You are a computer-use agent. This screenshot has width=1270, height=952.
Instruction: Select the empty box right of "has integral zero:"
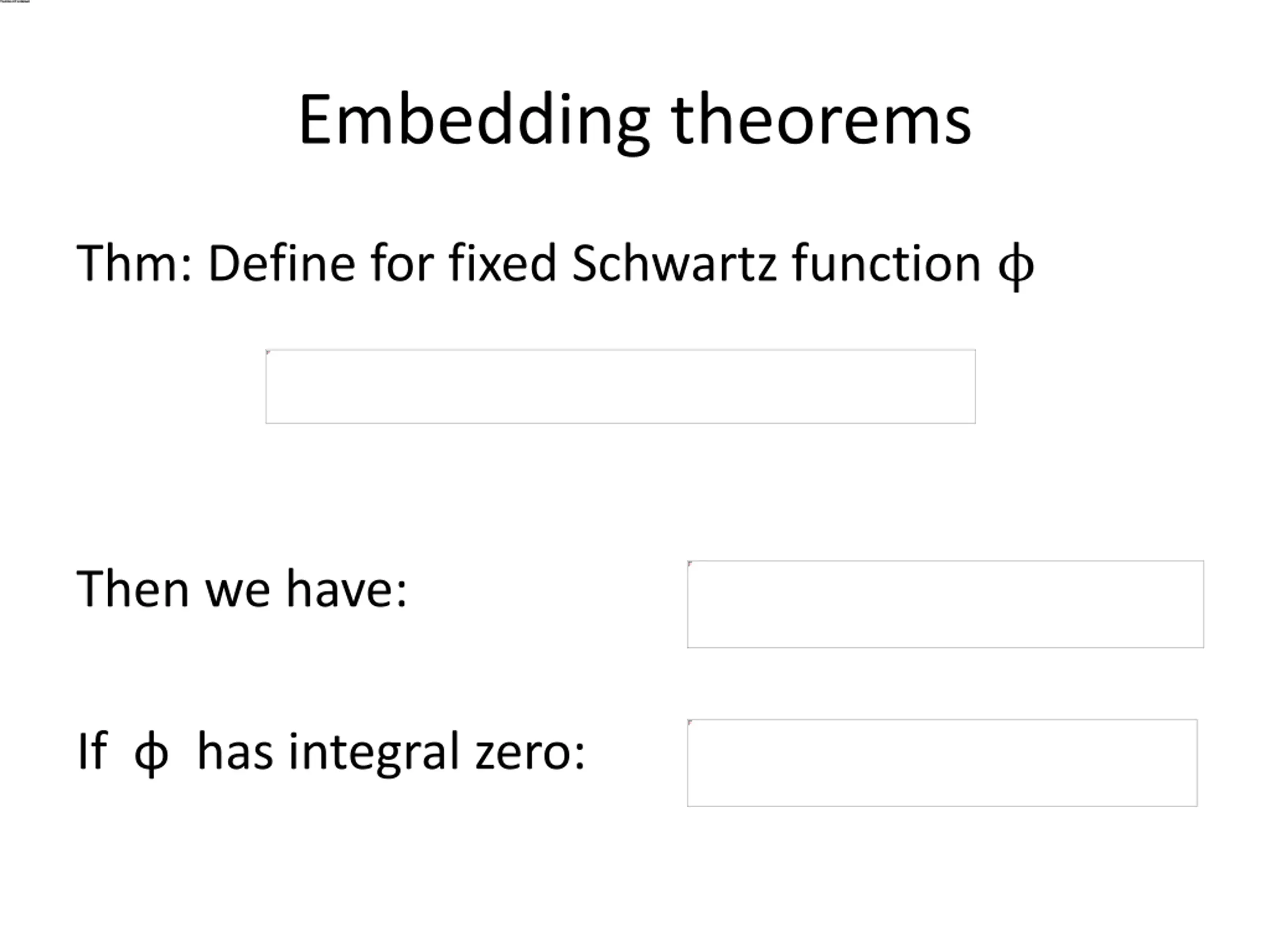tap(942, 763)
